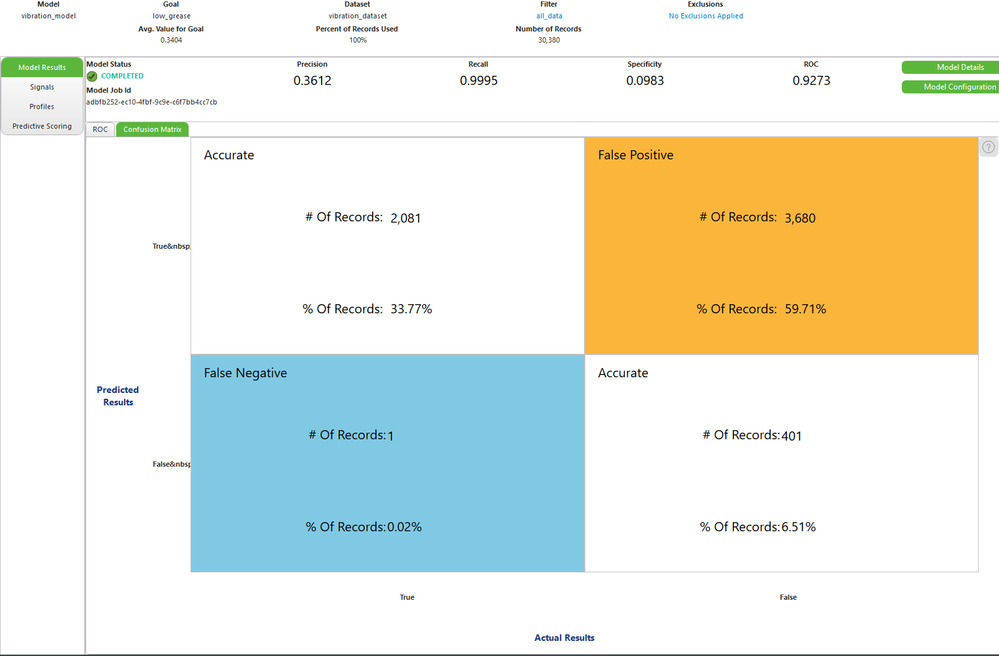The height and width of the screenshot is (656, 999).
Task: Click the Predicted Results axis label
Action: 118,396
